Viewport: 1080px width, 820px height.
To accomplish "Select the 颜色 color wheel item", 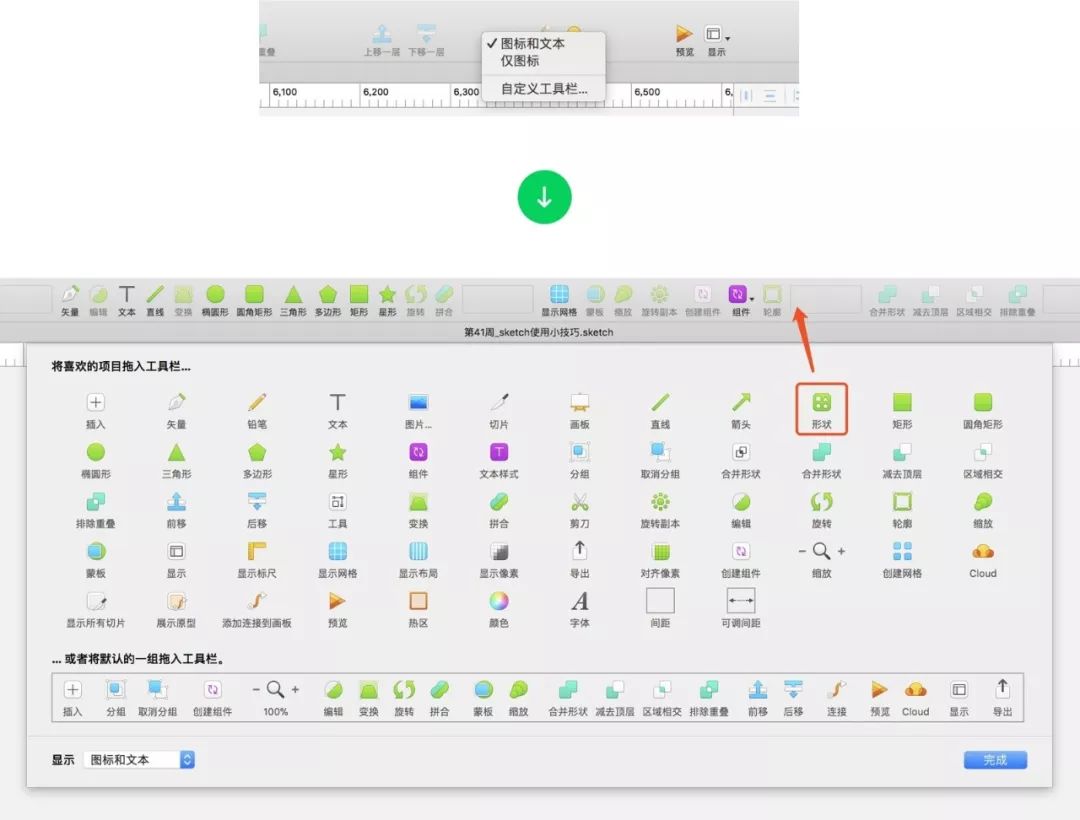I will 499,609.
